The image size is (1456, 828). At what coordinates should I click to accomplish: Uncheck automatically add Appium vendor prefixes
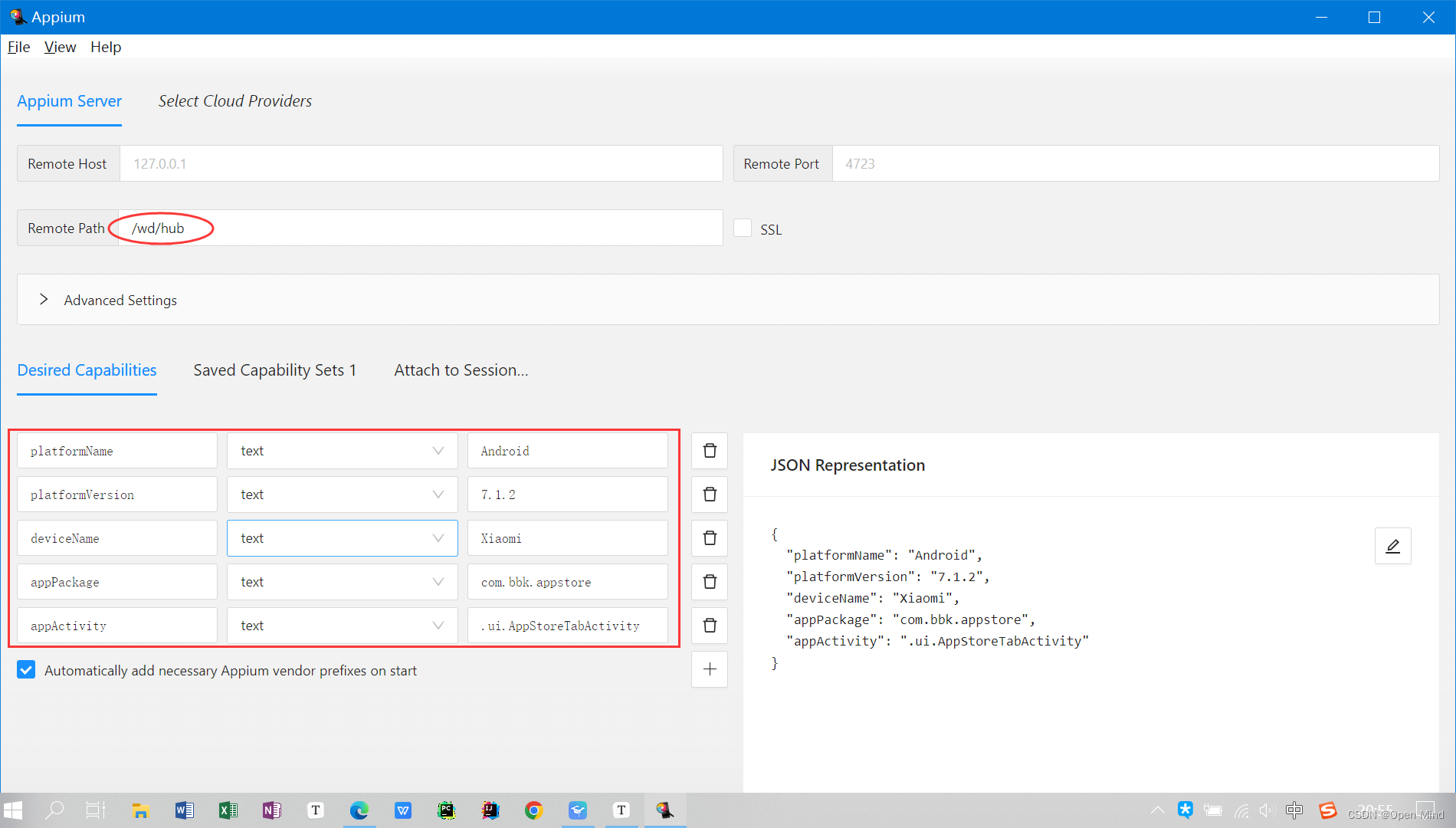coord(26,670)
